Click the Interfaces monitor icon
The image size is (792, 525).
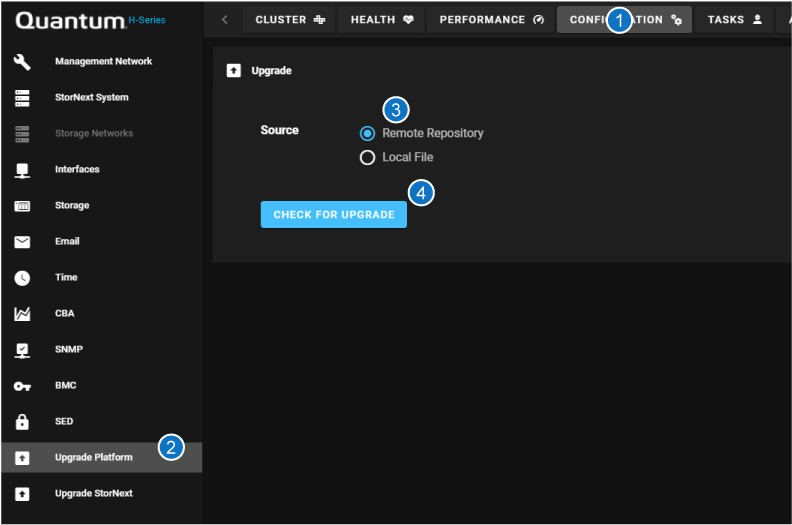[22, 170]
